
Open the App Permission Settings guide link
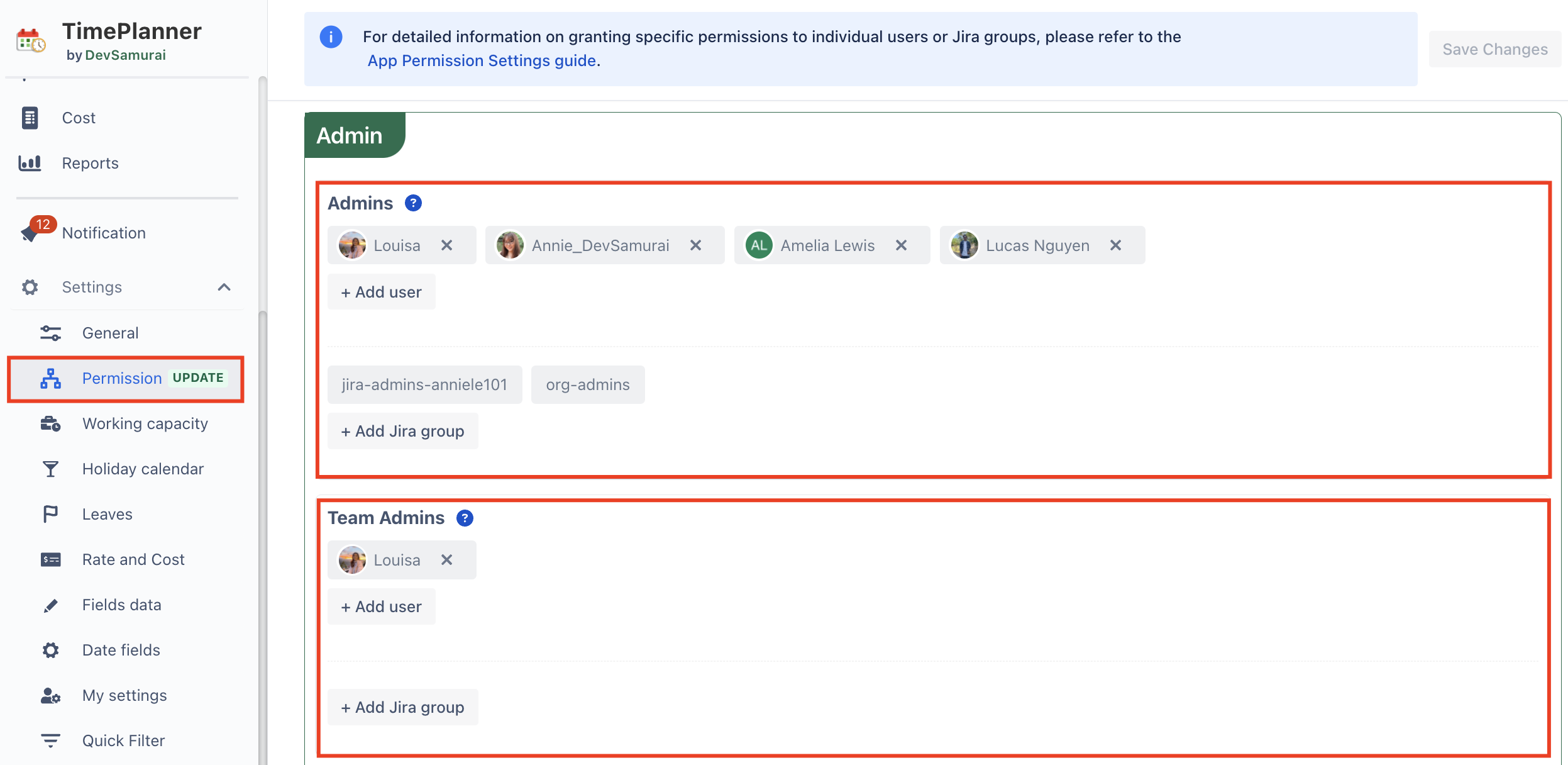482,60
